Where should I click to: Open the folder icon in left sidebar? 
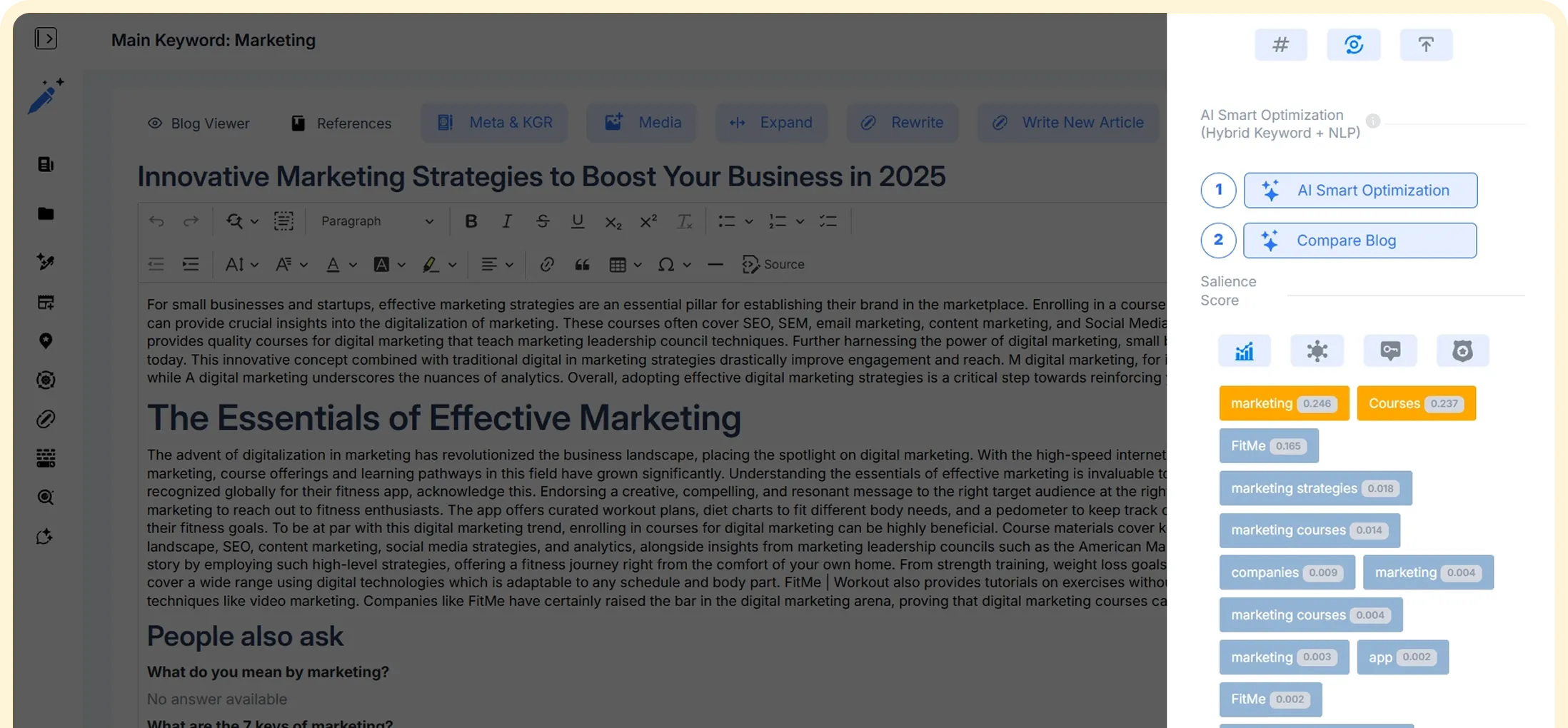[x=46, y=213]
